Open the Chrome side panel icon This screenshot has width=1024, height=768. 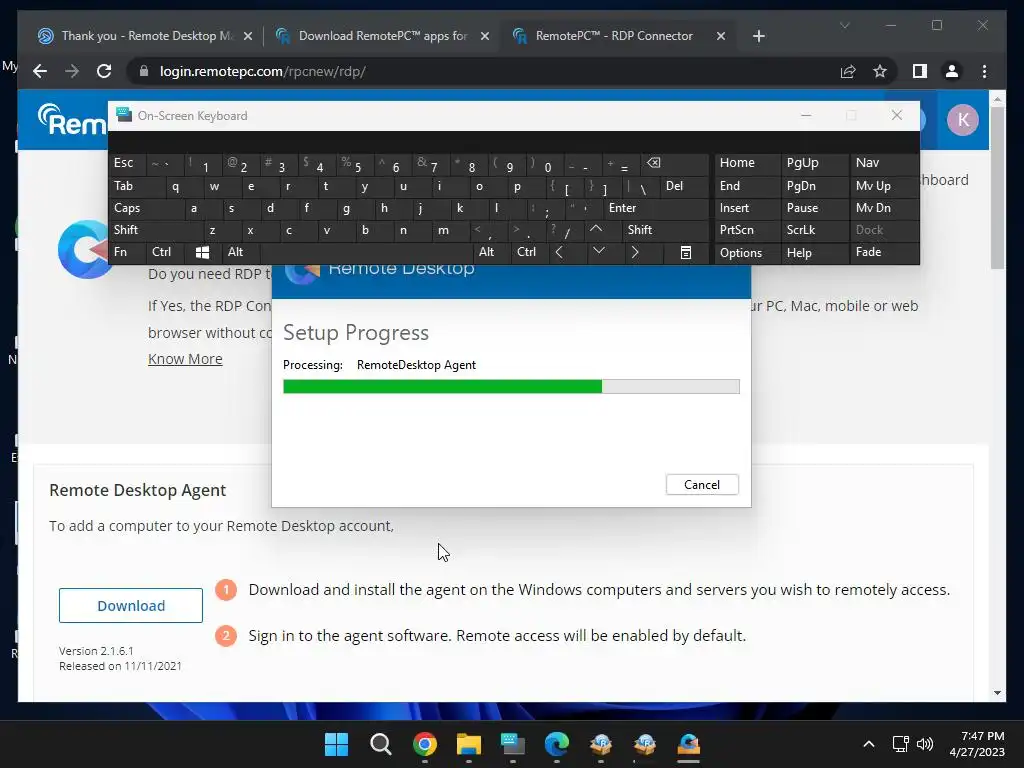click(x=920, y=71)
